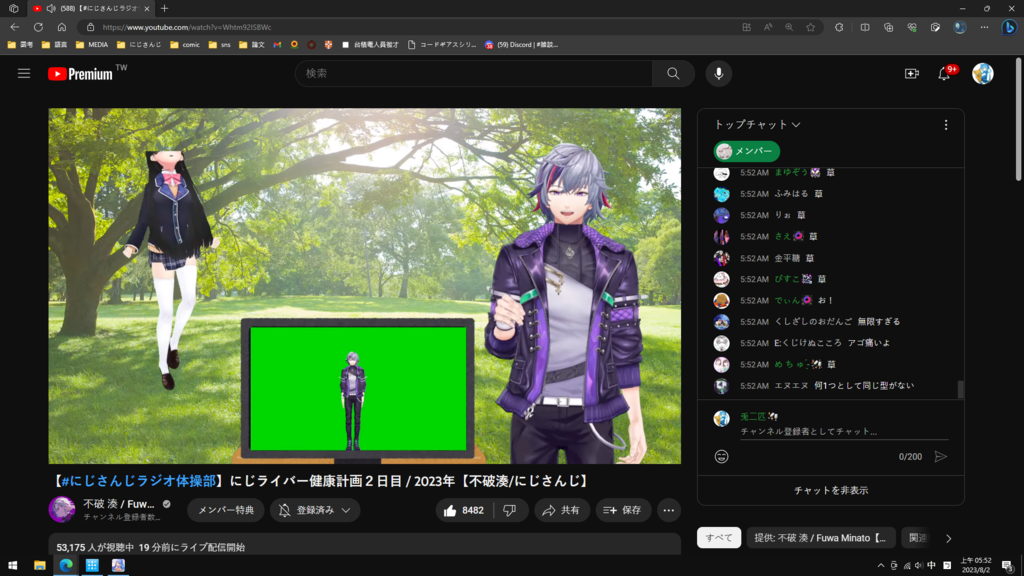Select the 関連 chip

(918, 538)
